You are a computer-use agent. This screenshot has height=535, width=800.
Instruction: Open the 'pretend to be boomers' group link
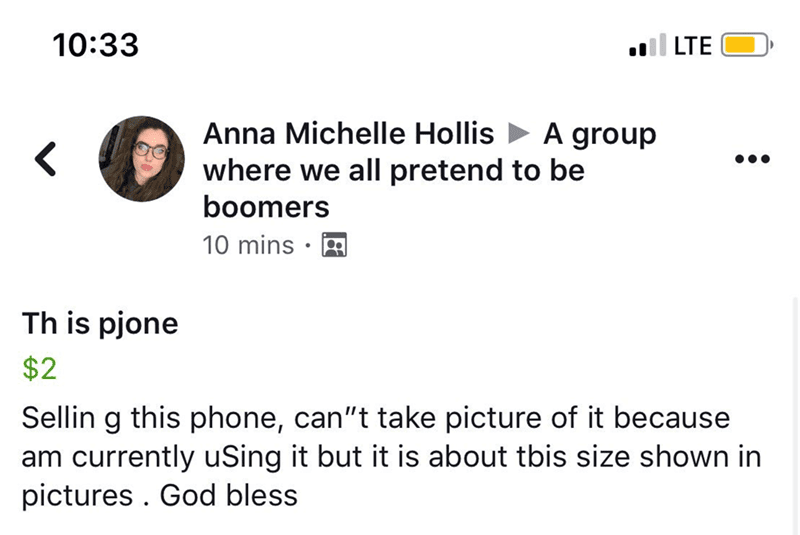[x=393, y=170]
